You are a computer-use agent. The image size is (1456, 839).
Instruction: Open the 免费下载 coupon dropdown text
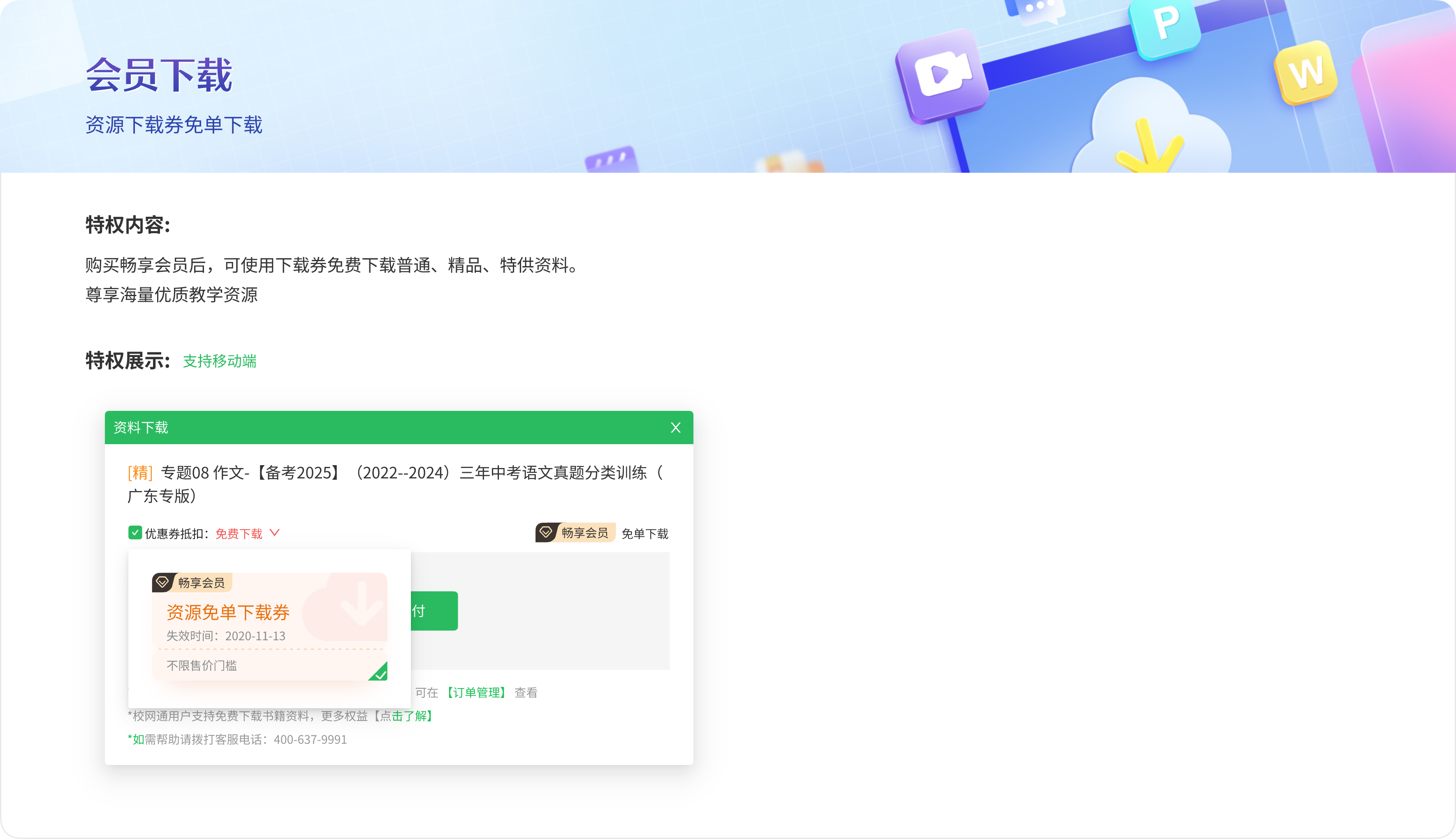coord(239,533)
